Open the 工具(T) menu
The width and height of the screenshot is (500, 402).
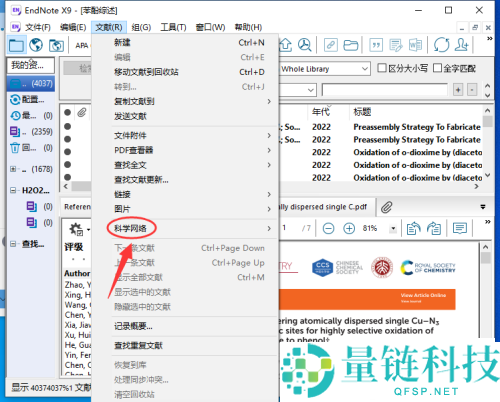[x=173, y=27]
